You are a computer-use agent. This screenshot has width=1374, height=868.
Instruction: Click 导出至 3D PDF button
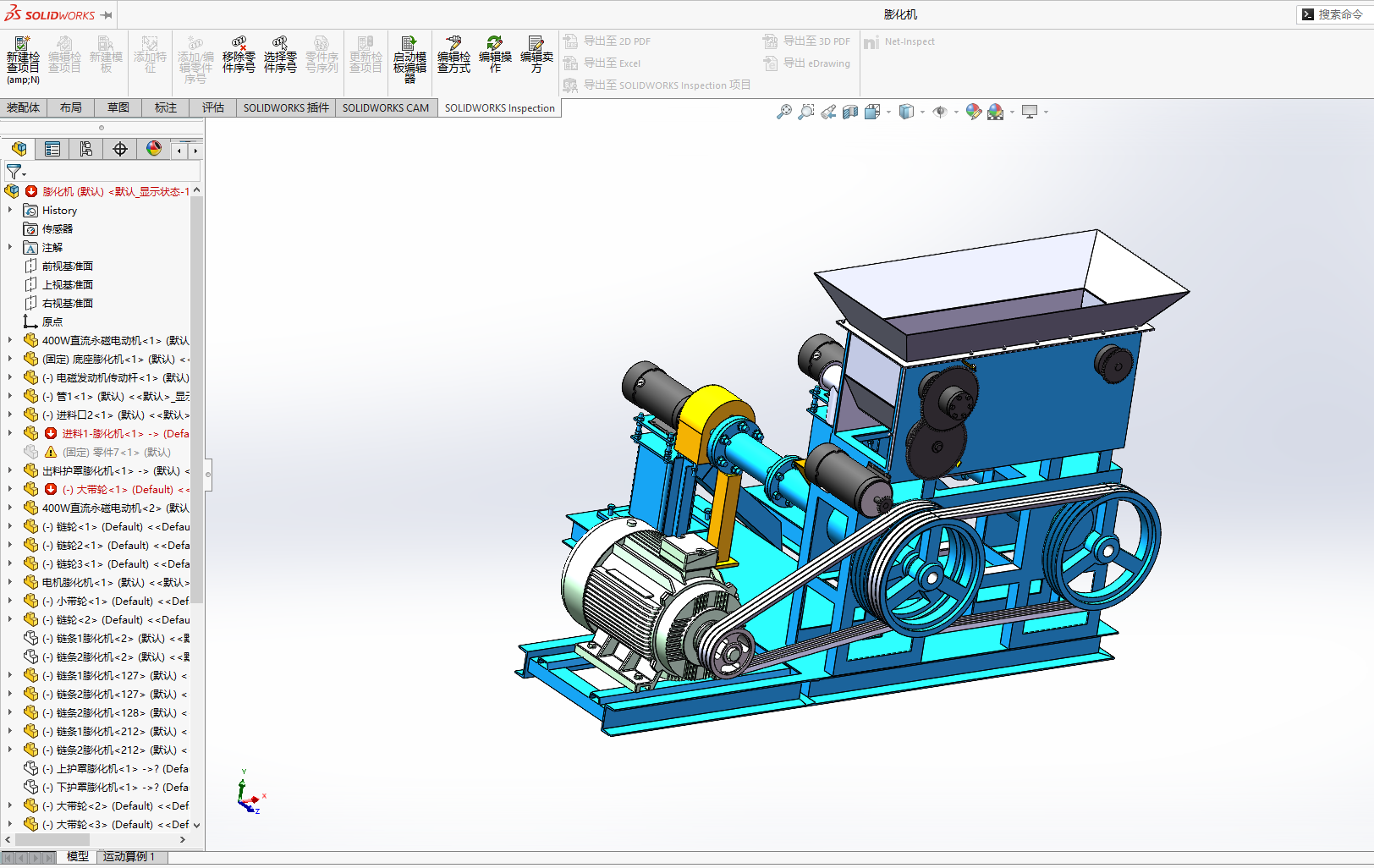(806, 41)
